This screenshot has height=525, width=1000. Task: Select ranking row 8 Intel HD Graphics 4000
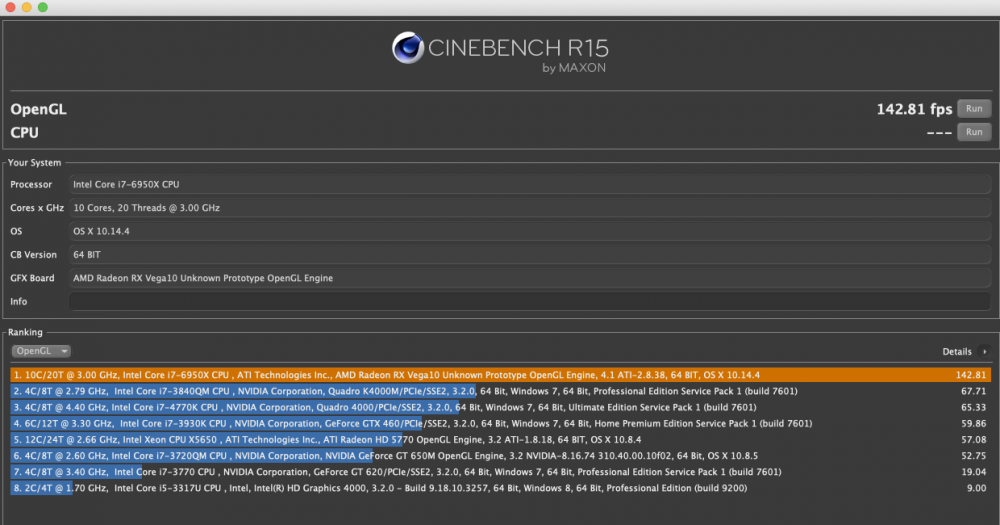pyautogui.click(x=501, y=488)
